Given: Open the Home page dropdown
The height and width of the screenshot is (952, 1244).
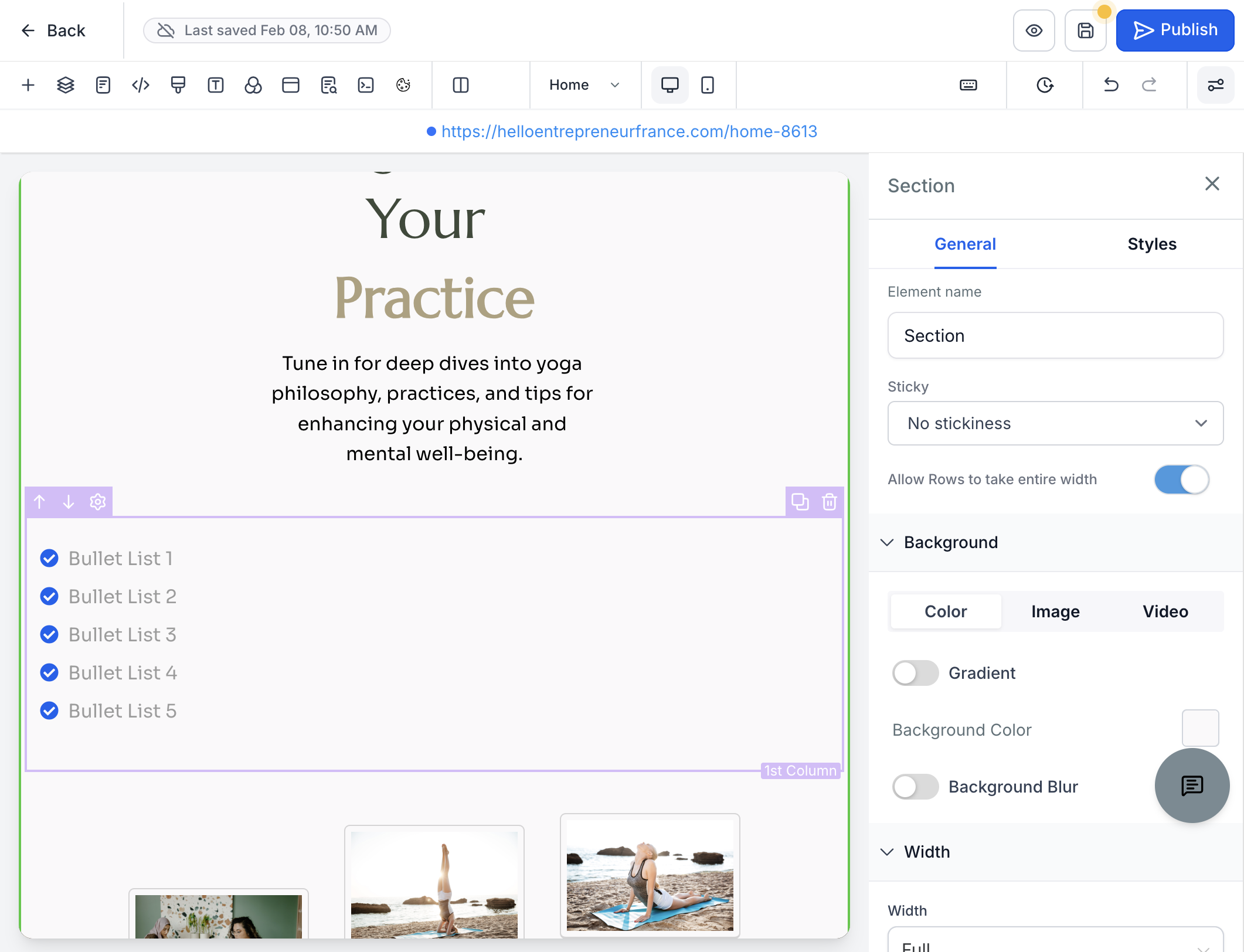Looking at the screenshot, I should click(x=584, y=85).
